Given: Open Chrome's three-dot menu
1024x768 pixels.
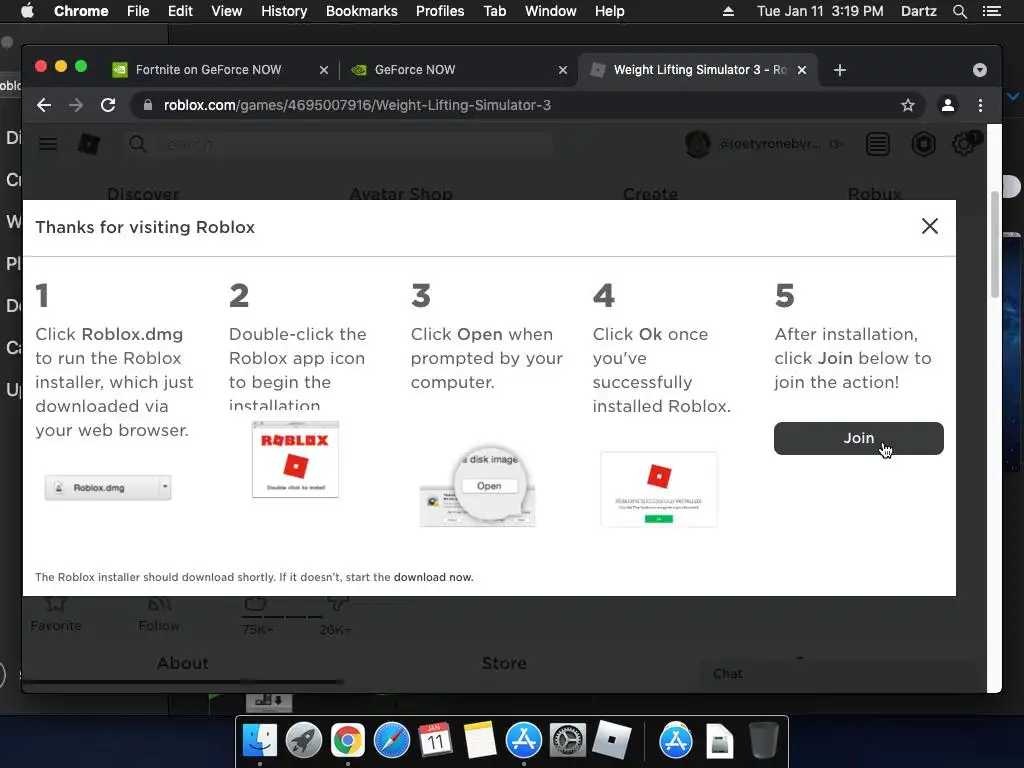Looking at the screenshot, I should coord(980,105).
